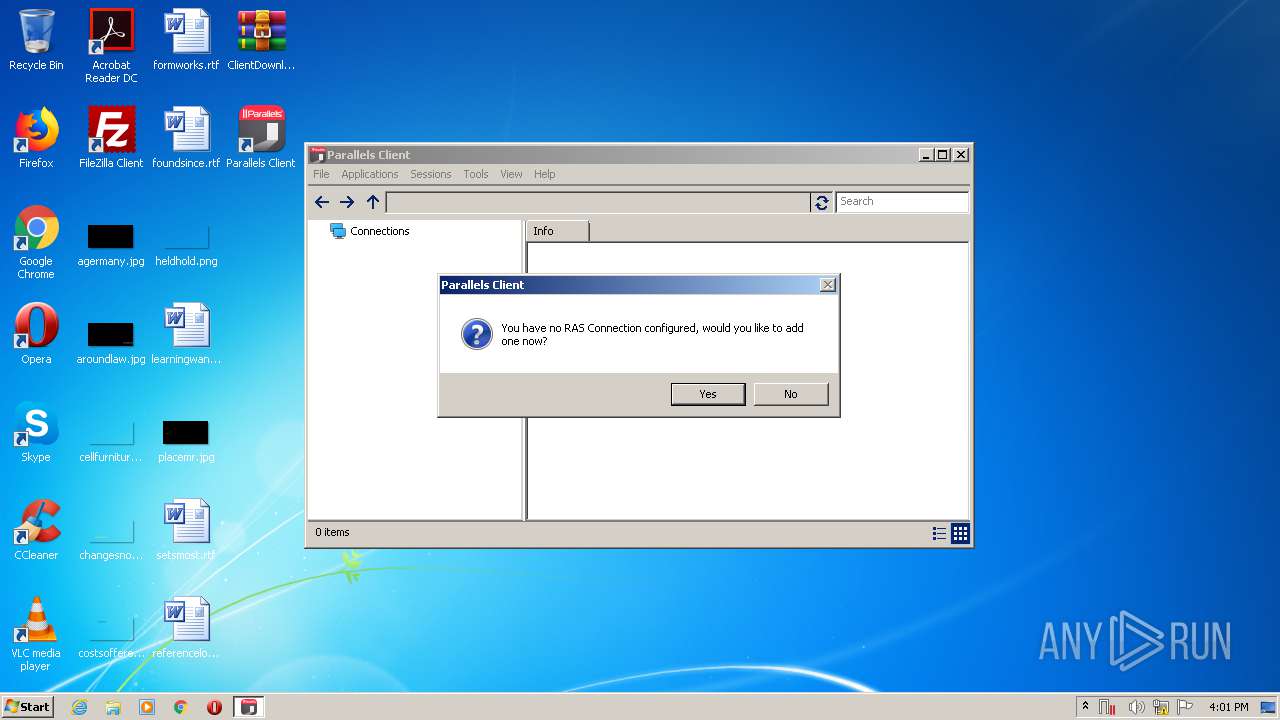Open agermany.jpg image file

click(111, 245)
